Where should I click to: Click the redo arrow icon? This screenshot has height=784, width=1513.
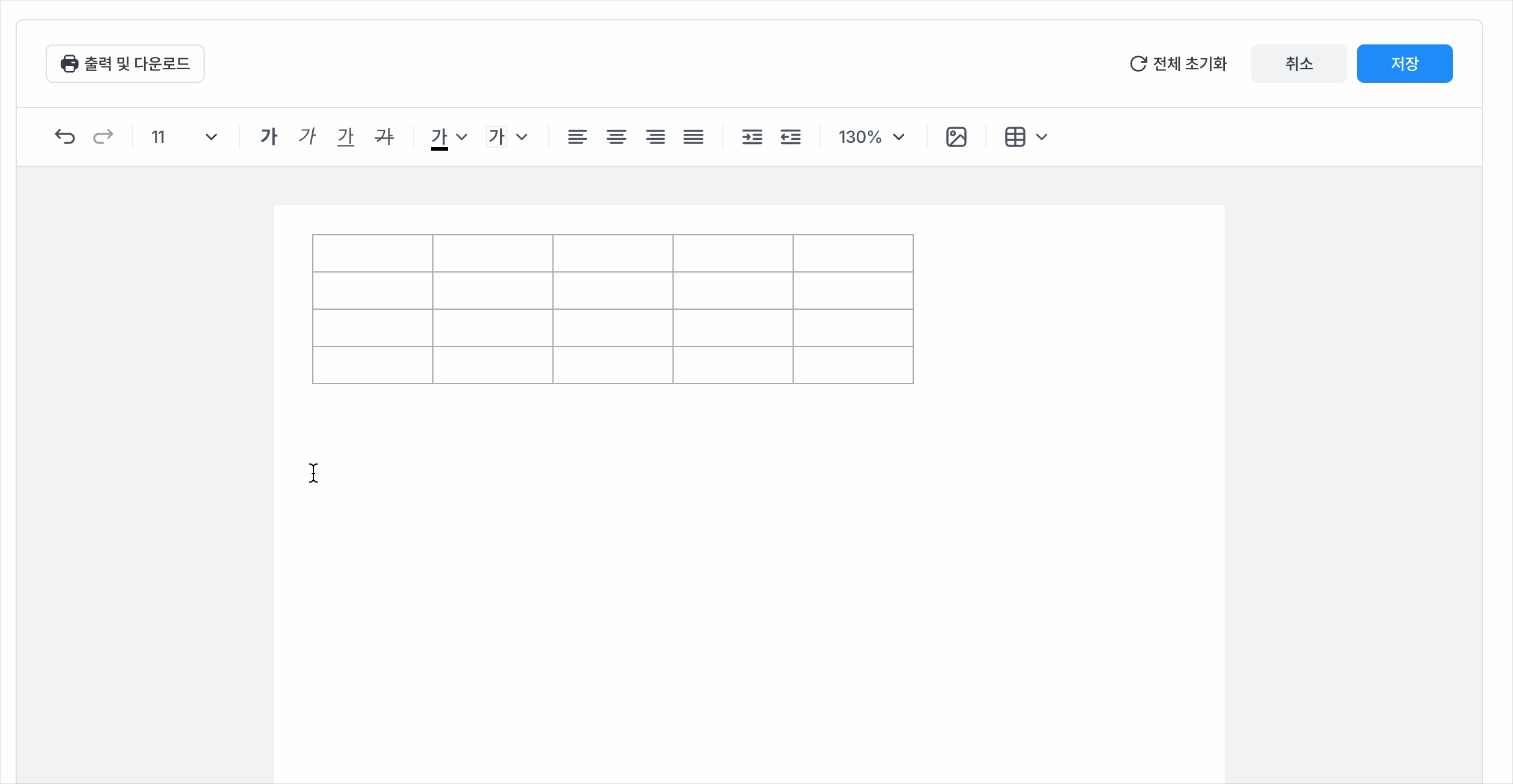[103, 137]
